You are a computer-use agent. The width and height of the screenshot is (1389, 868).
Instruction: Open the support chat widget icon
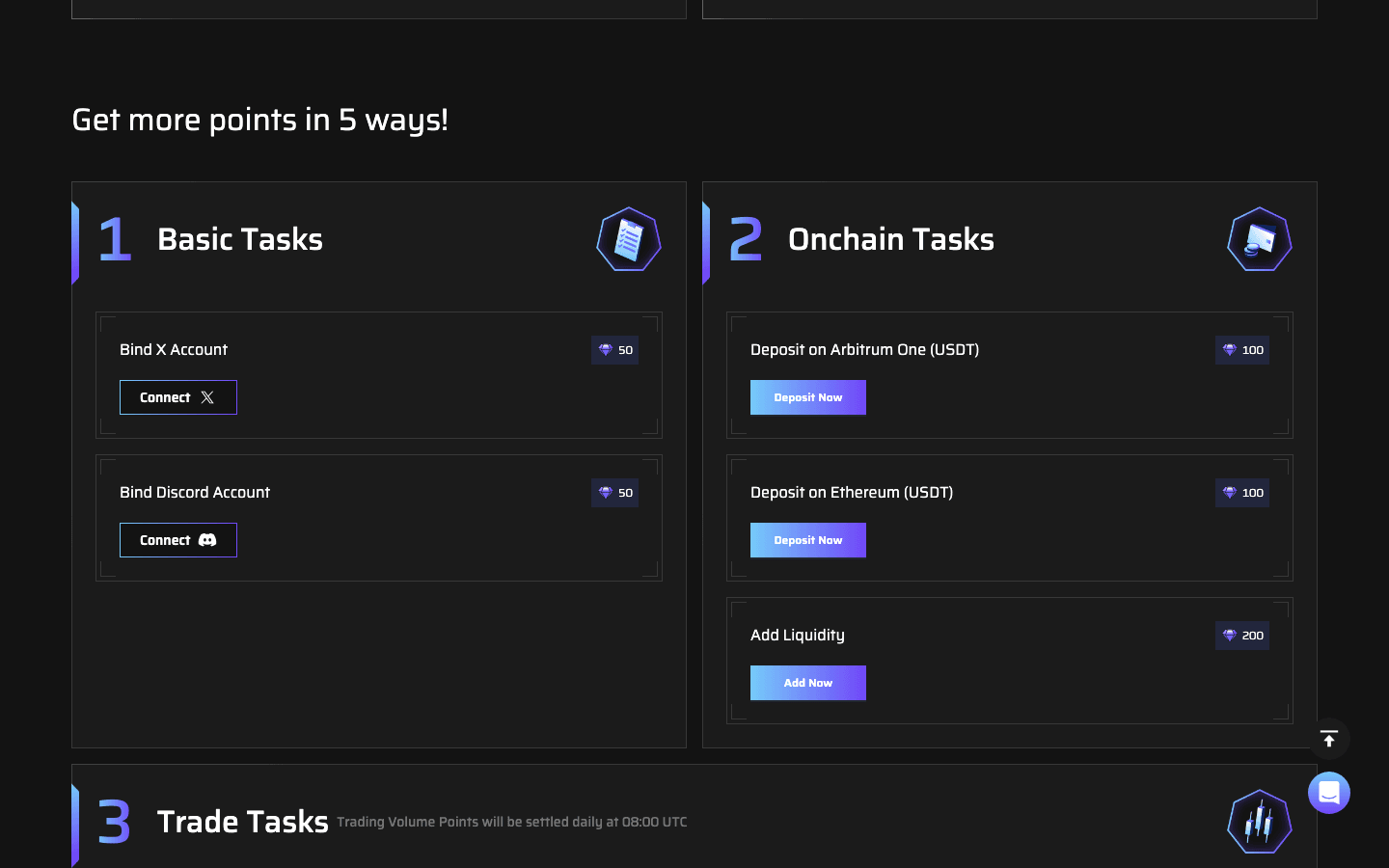(x=1329, y=793)
